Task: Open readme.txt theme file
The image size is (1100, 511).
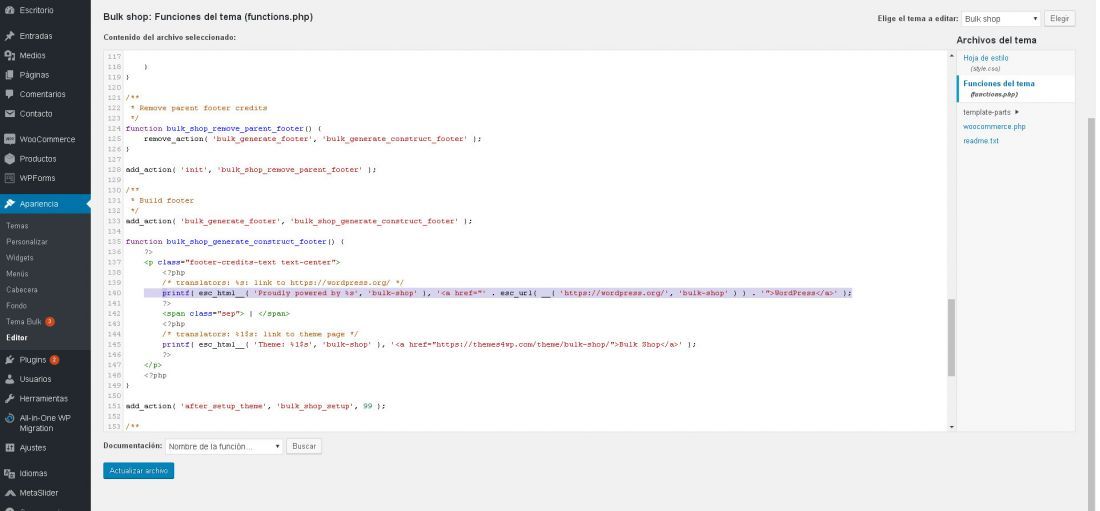Action: (981, 141)
